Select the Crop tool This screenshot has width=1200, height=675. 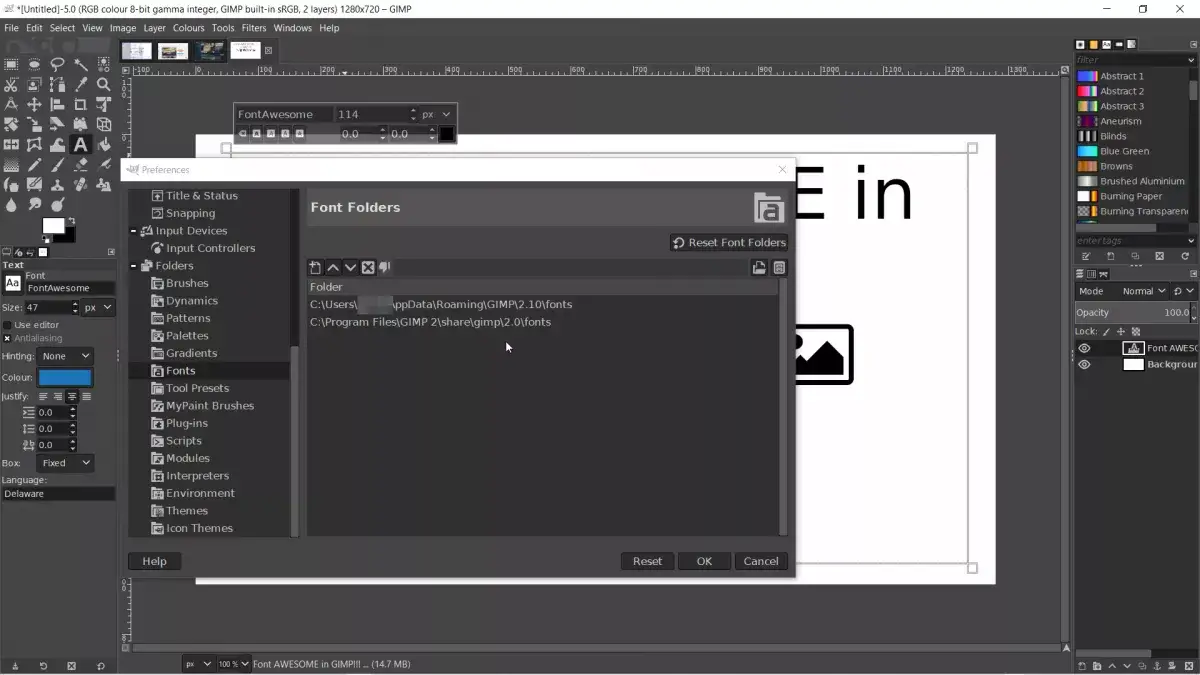(x=81, y=104)
